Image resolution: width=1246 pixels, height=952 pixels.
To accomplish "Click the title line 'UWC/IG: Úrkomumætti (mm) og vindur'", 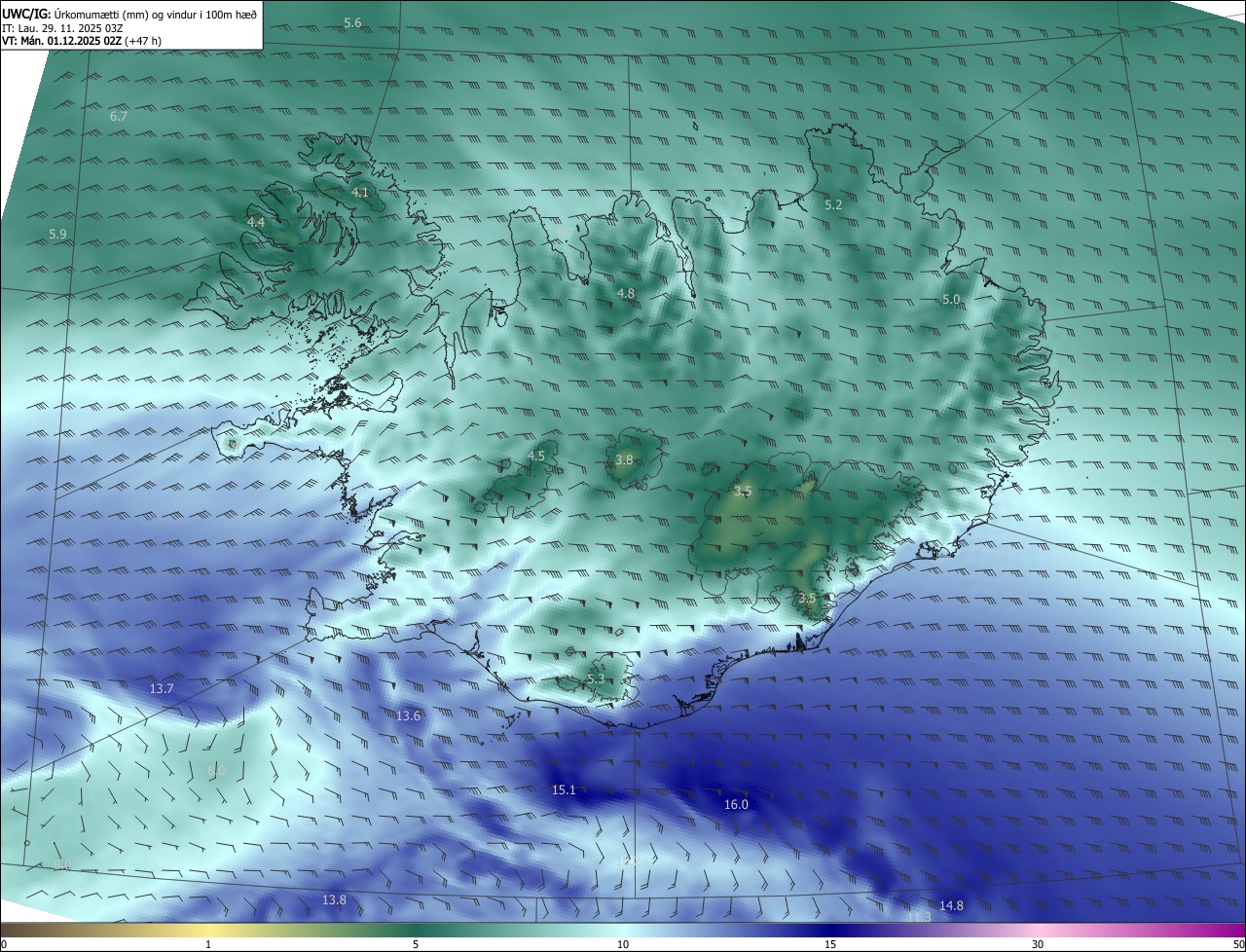I will (129, 14).
